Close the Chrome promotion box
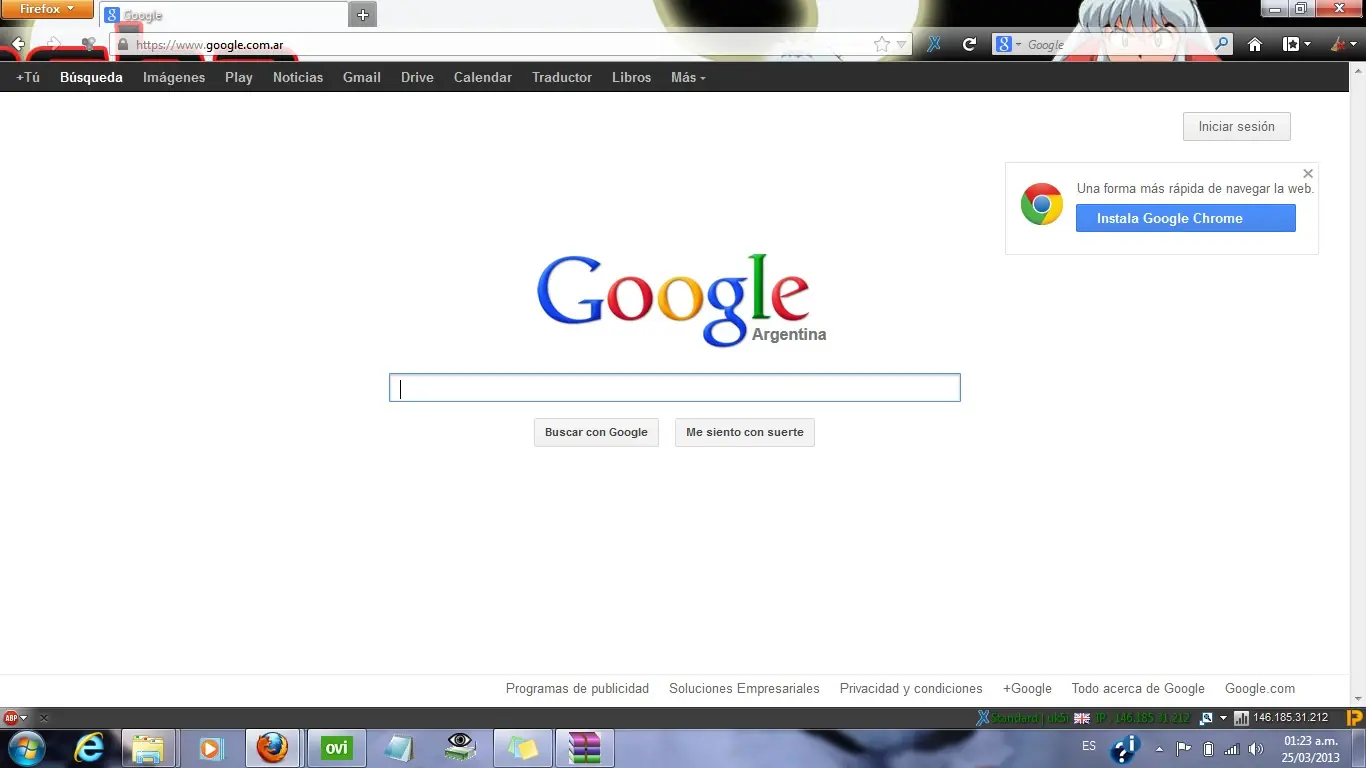 (1308, 173)
